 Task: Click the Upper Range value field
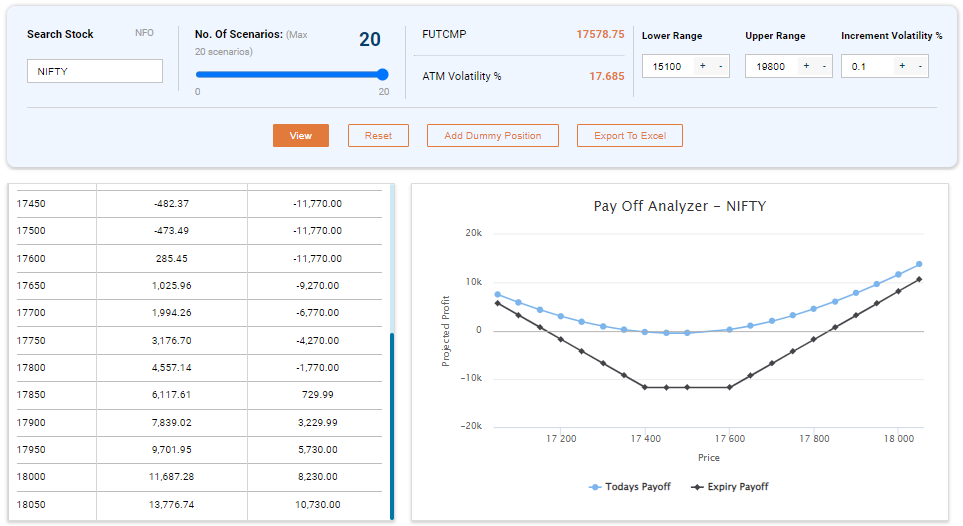[x=770, y=66]
